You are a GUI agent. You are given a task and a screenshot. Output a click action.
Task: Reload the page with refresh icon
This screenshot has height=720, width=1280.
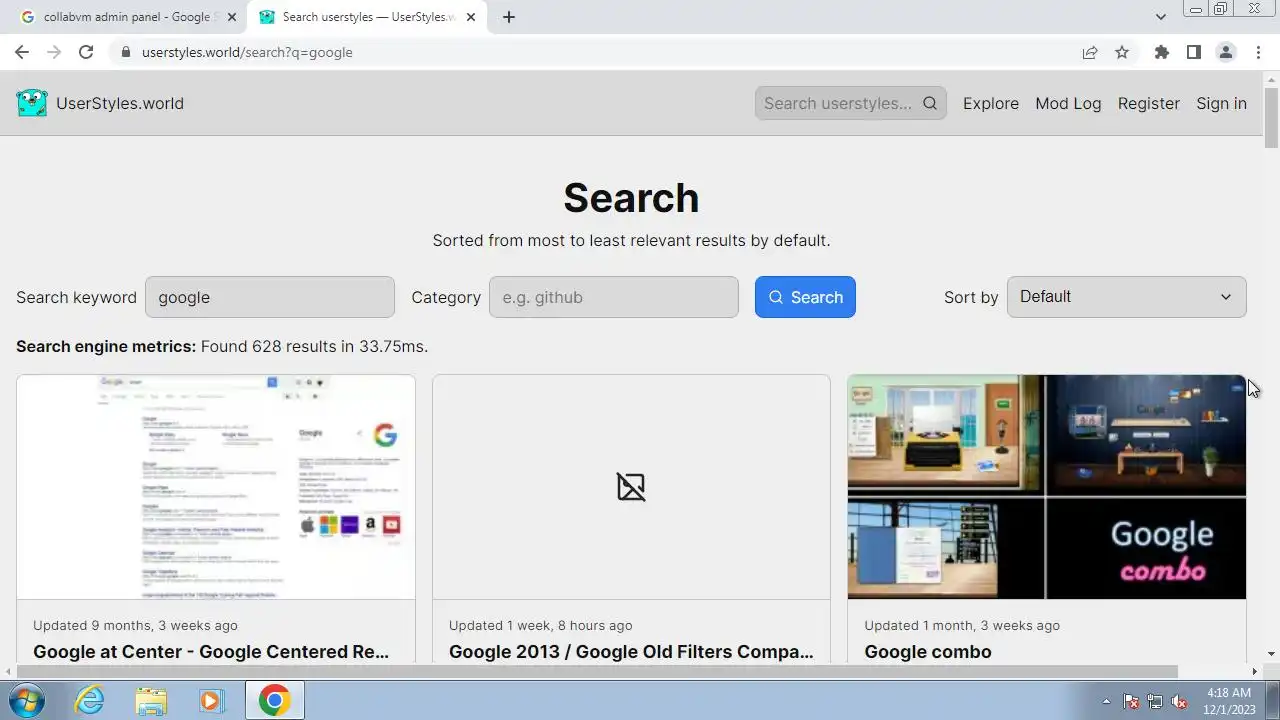86,52
